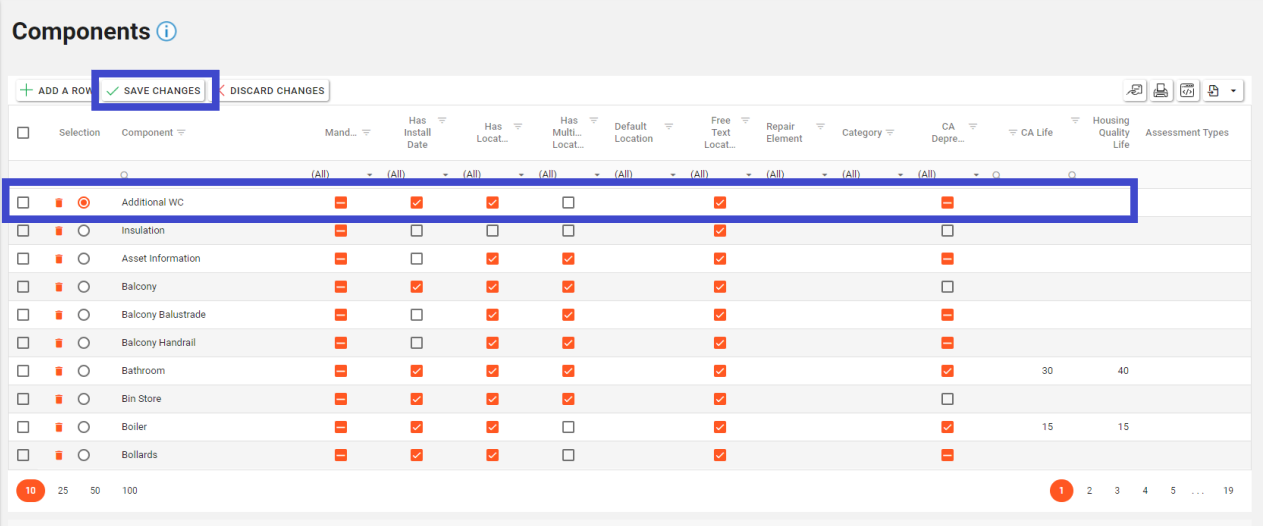Open the info icon beside Components heading

click(166, 31)
